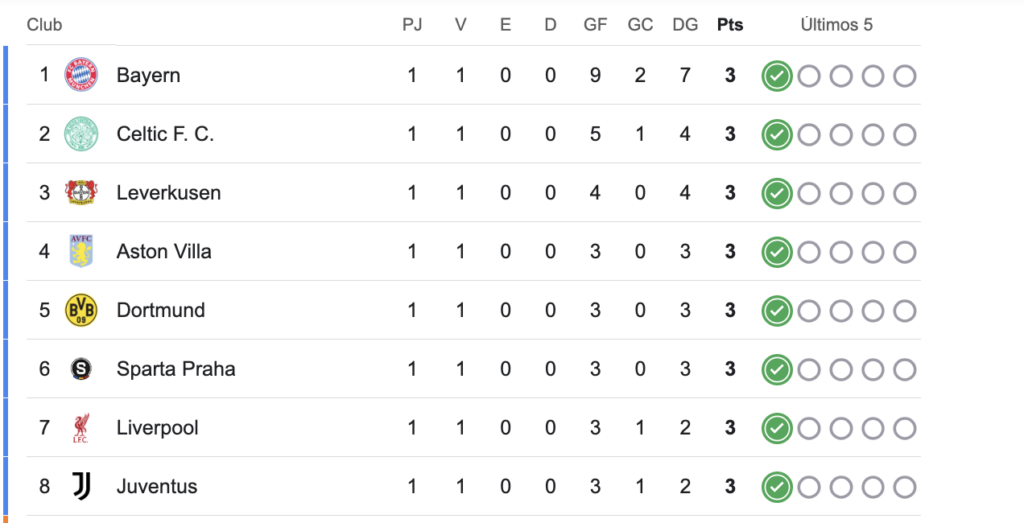The image size is (1024, 523).
Task: Click the Leverkusen club logo
Action: [81, 193]
